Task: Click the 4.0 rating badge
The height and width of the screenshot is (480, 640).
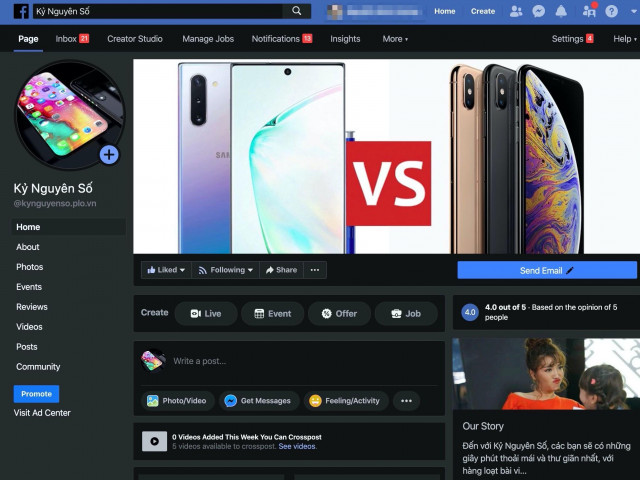Action: [470, 312]
